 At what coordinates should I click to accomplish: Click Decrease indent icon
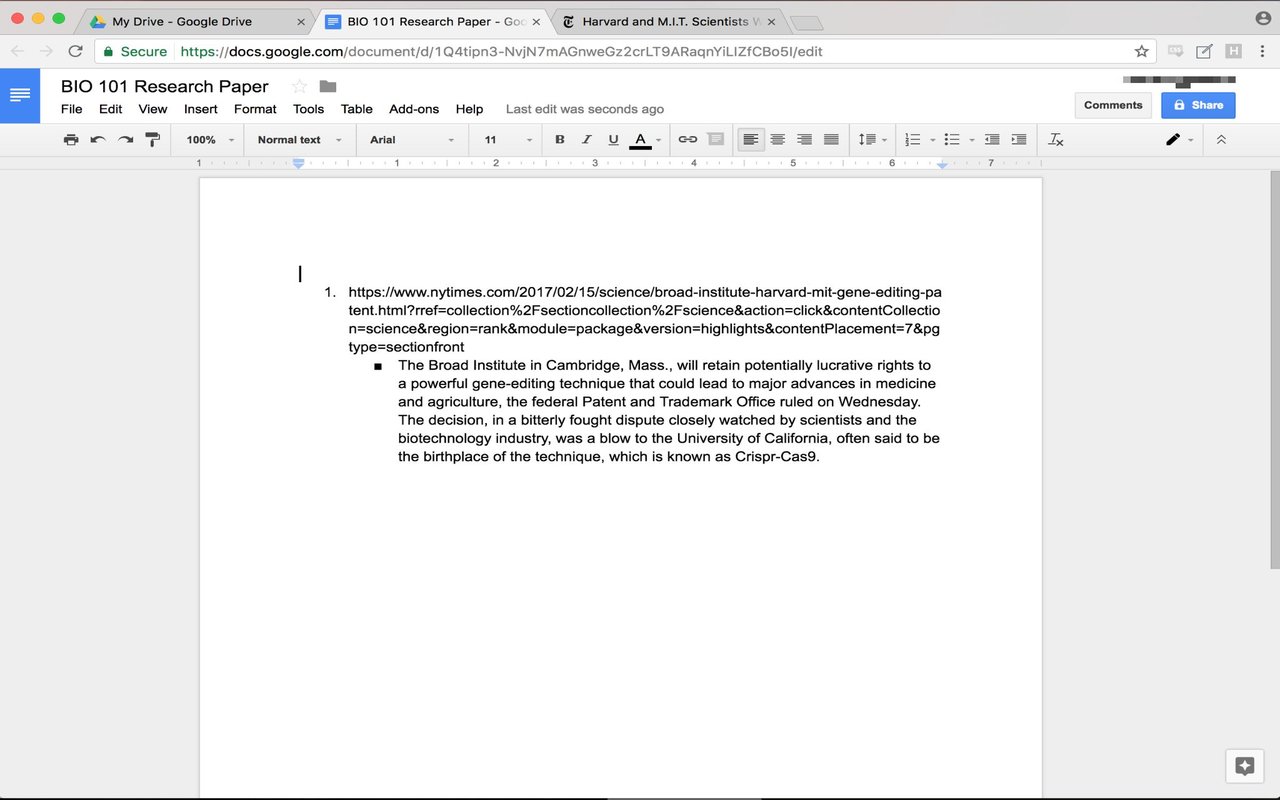[992, 140]
